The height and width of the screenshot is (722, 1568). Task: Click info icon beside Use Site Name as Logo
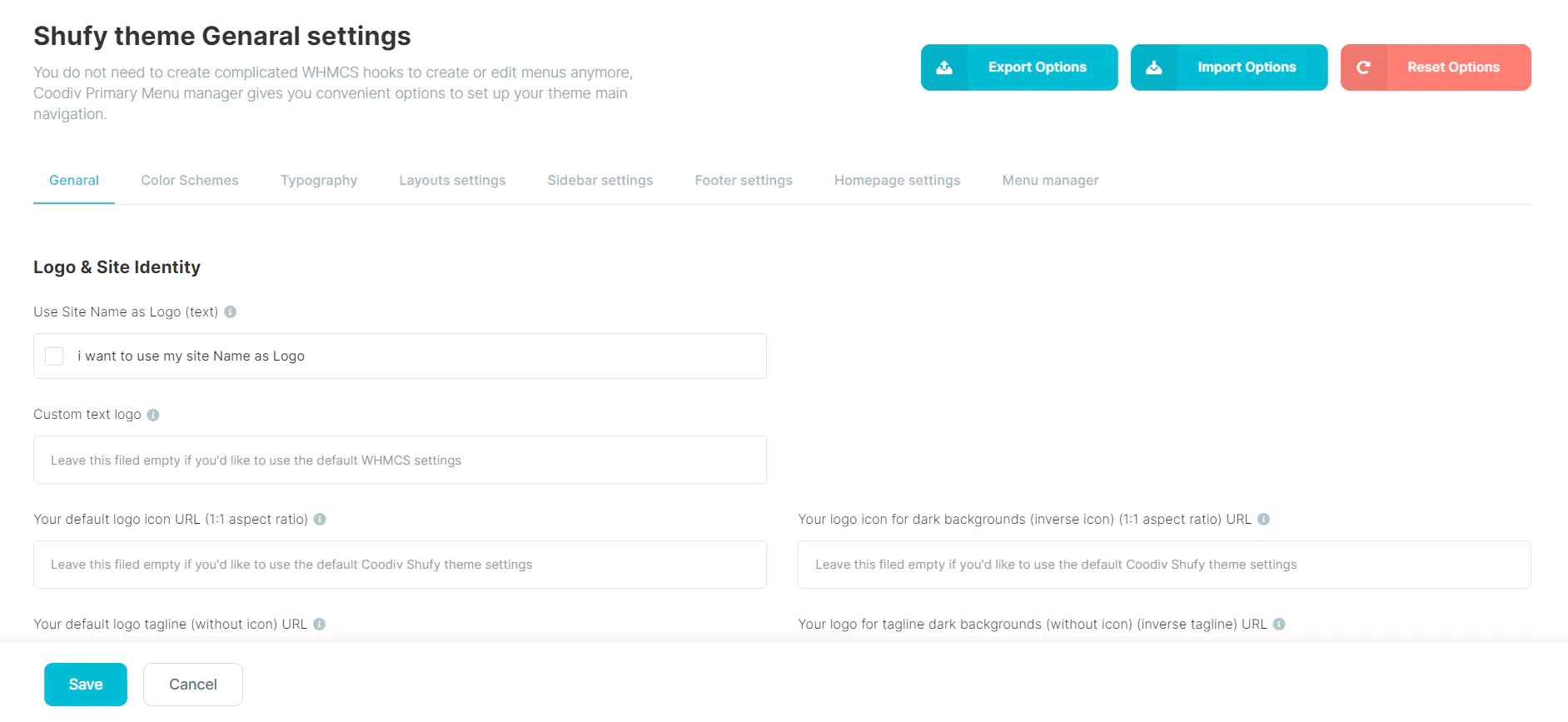tap(231, 311)
